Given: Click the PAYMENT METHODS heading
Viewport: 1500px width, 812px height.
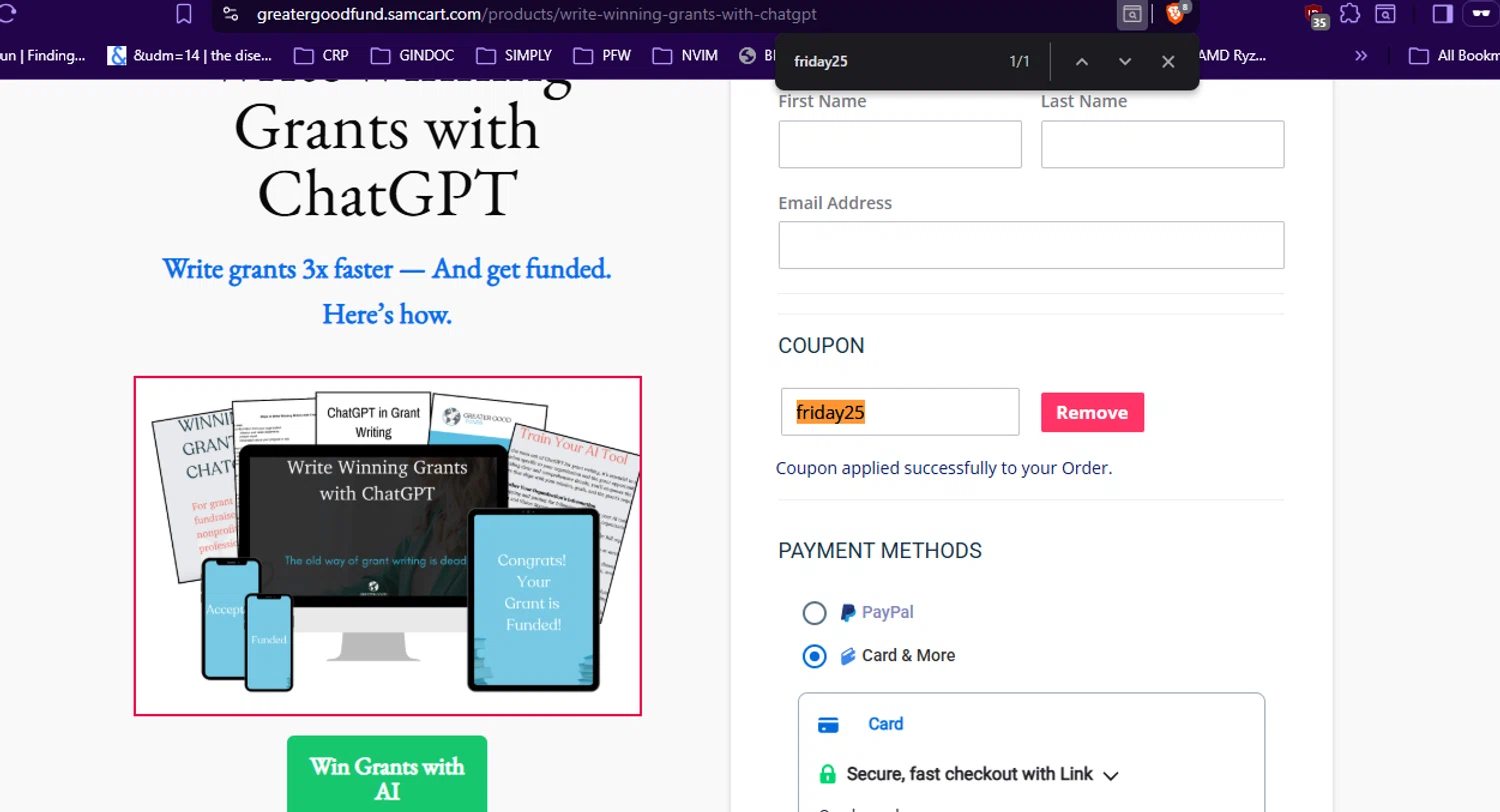Looking at the screenshot, I should (880, 551).
